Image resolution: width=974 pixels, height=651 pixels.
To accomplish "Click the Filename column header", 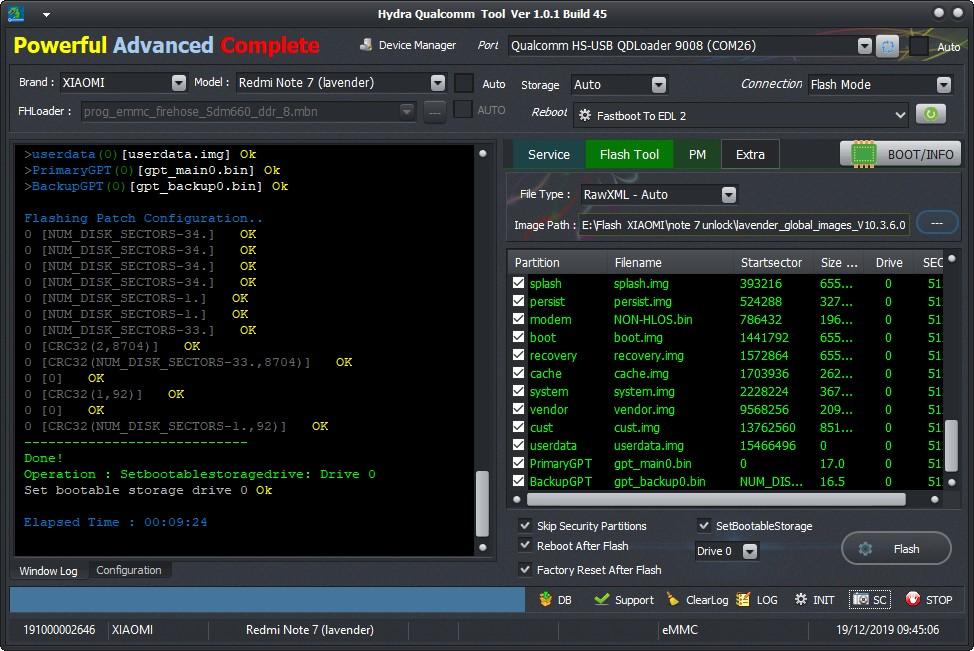I will coord(638,263).
